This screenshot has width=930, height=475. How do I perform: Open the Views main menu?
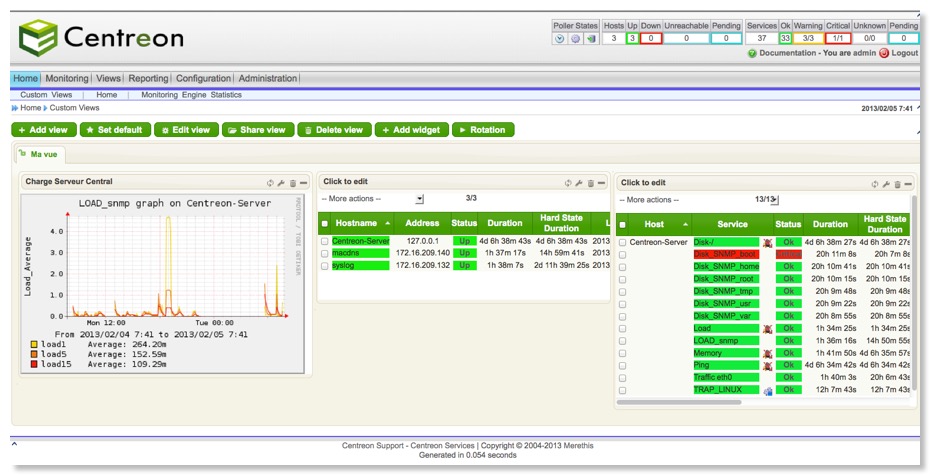click(x=108, y=78)
